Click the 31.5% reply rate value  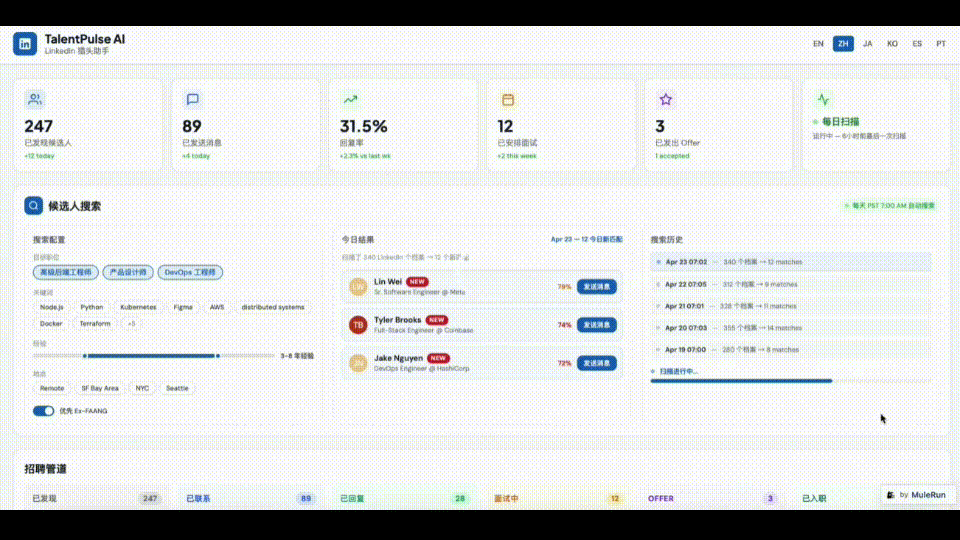pos(364,126)
